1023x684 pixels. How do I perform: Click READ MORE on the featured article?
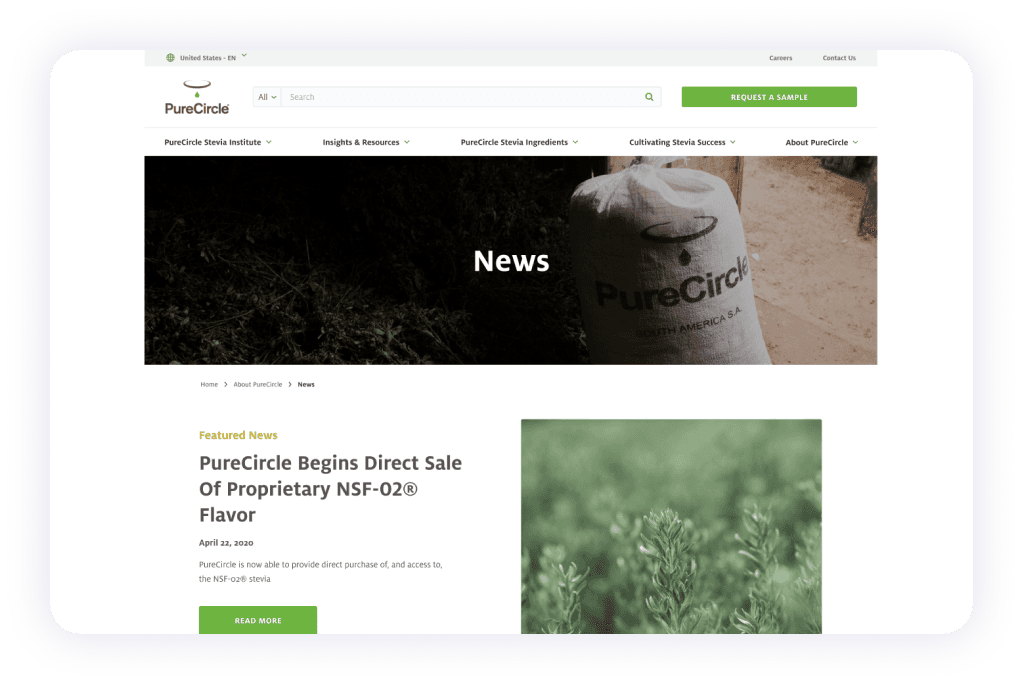point(257,620)
